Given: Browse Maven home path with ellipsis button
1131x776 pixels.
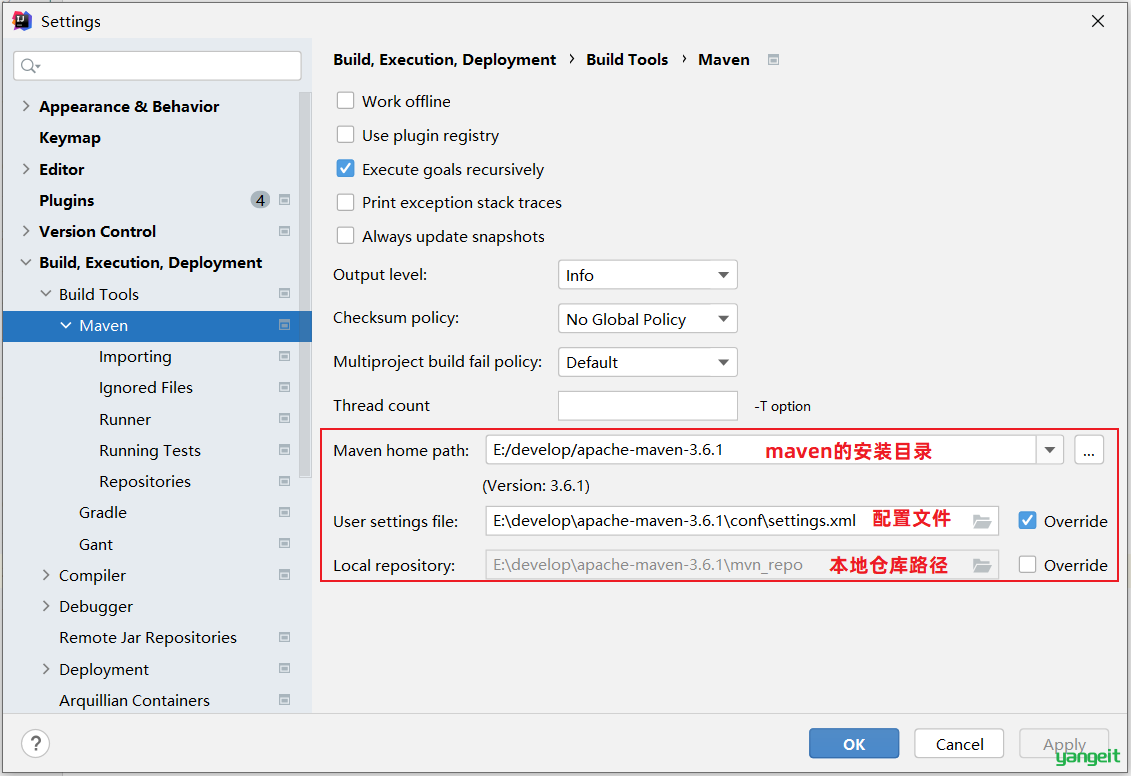Looking at the screenshot, I should pos(1089,450).
